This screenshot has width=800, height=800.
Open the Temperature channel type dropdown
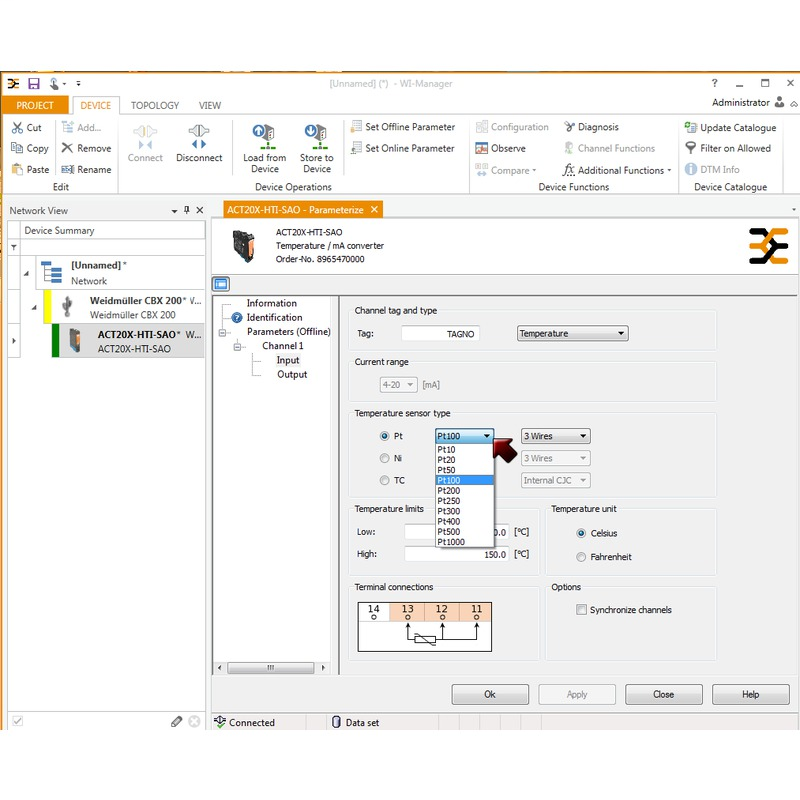click(x=572, y=333)
